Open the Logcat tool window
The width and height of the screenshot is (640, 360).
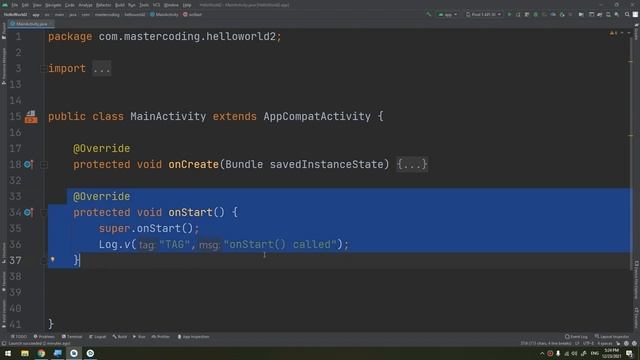tap(98, 337)
